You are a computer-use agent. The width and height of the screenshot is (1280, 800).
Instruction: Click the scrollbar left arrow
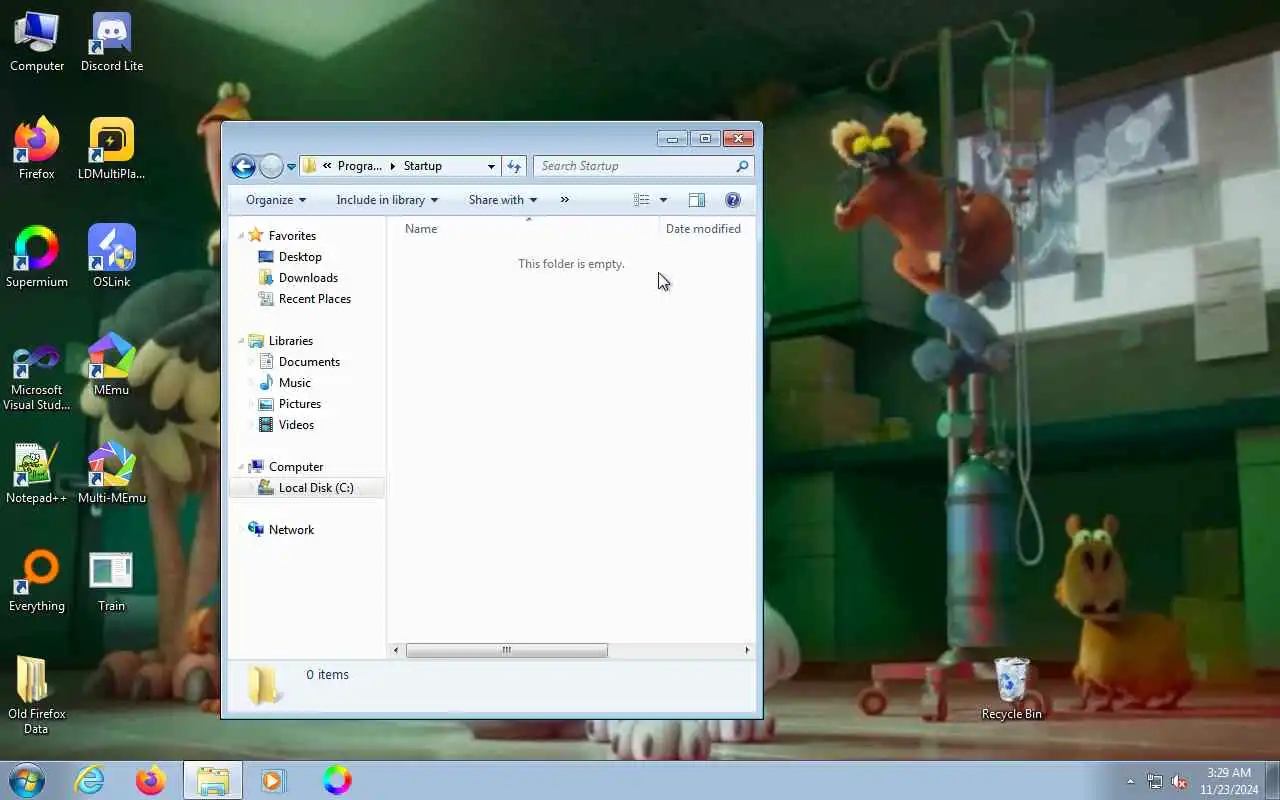396,650
